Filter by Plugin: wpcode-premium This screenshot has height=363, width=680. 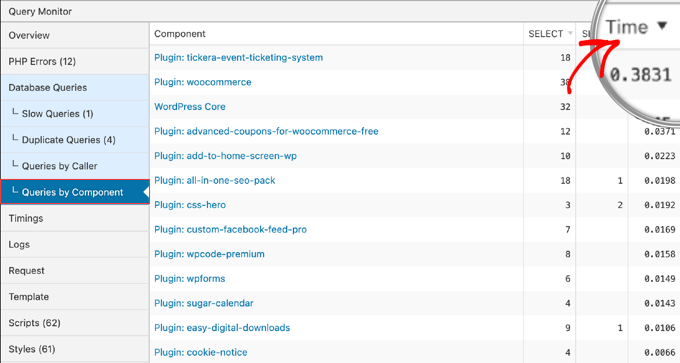coord(209,254)
